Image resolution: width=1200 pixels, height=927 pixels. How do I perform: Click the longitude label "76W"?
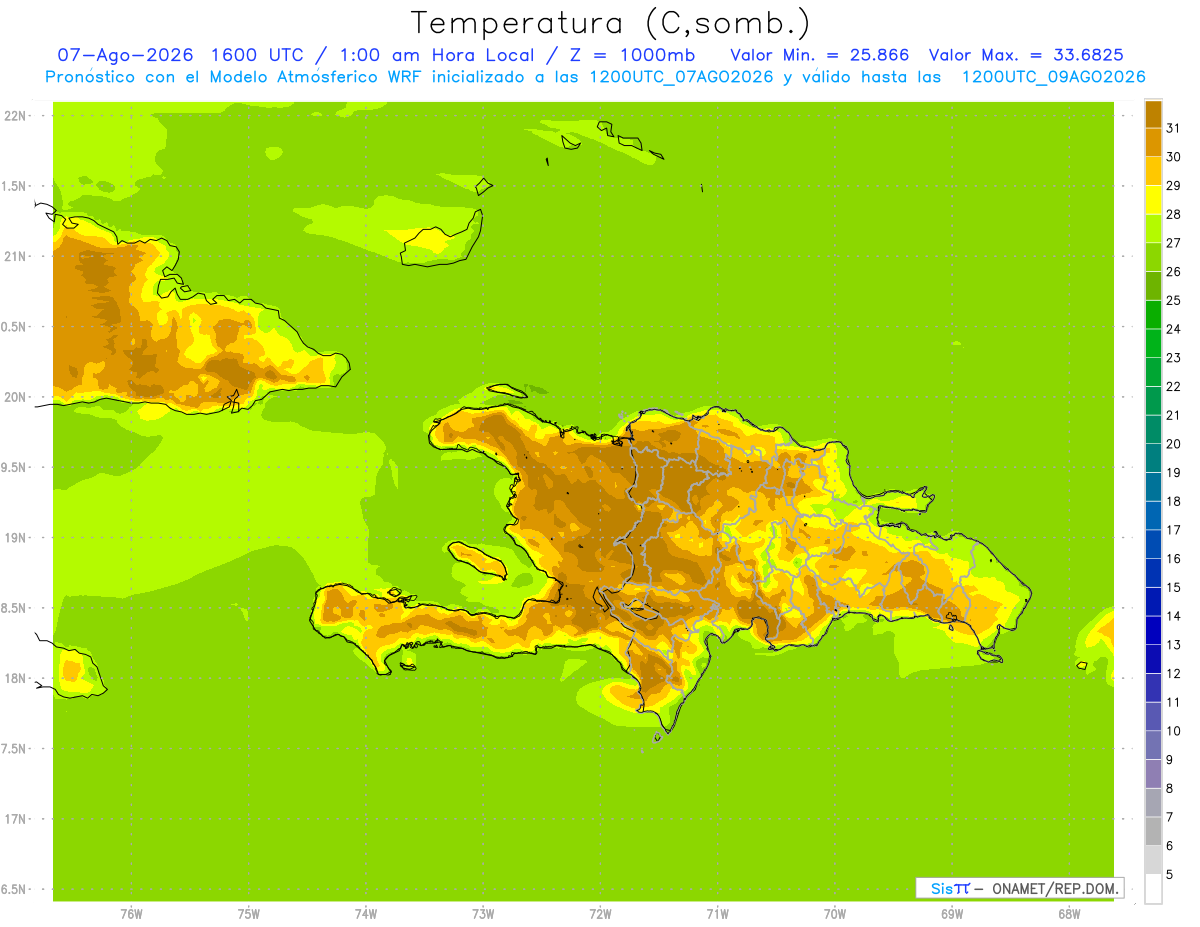131,914
